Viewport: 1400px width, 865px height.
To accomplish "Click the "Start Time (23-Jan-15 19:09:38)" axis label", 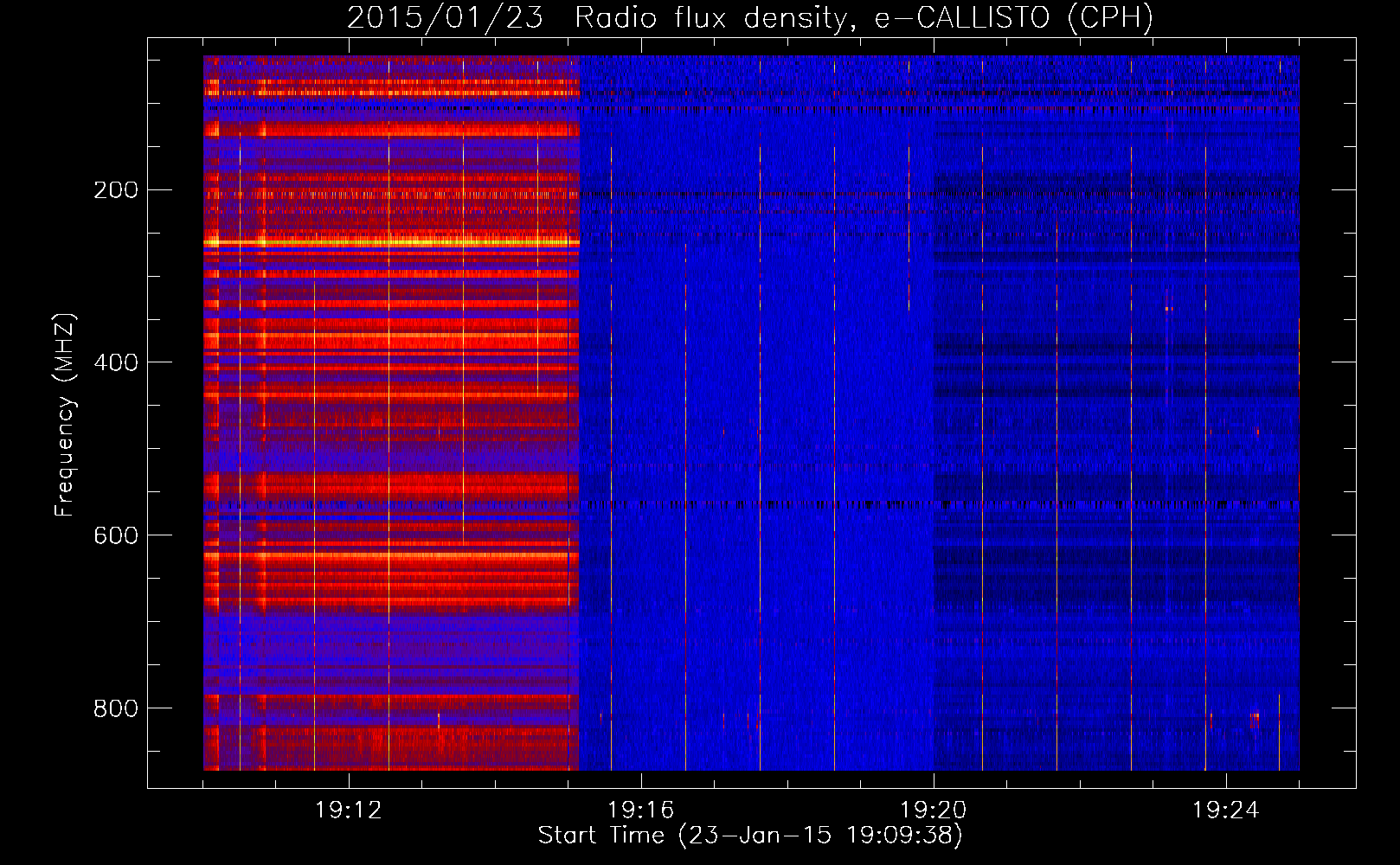I will coord(750,836).
